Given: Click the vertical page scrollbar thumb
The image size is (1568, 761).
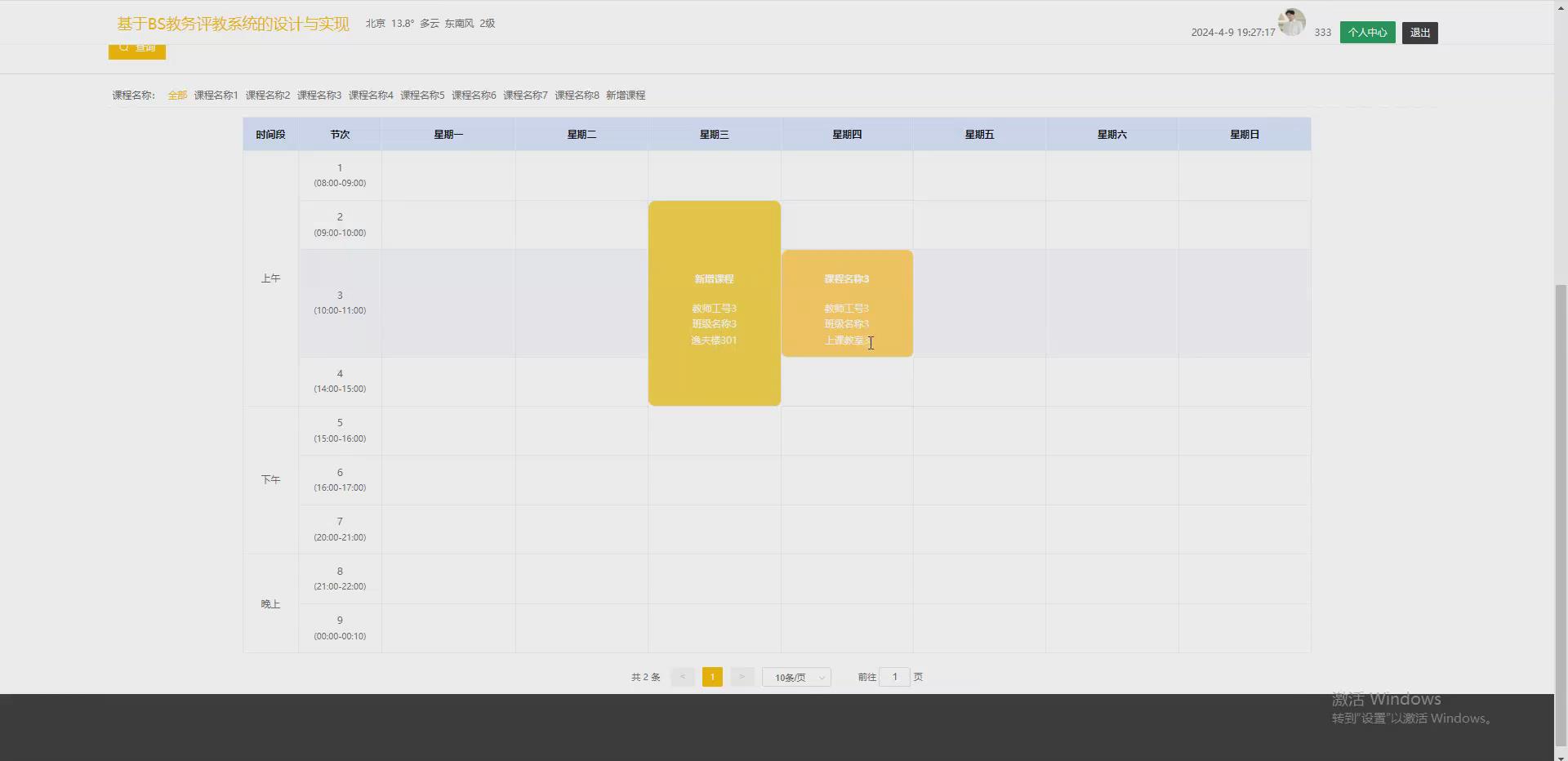Looking at the screenshot, I should [x=1561, y=514].
